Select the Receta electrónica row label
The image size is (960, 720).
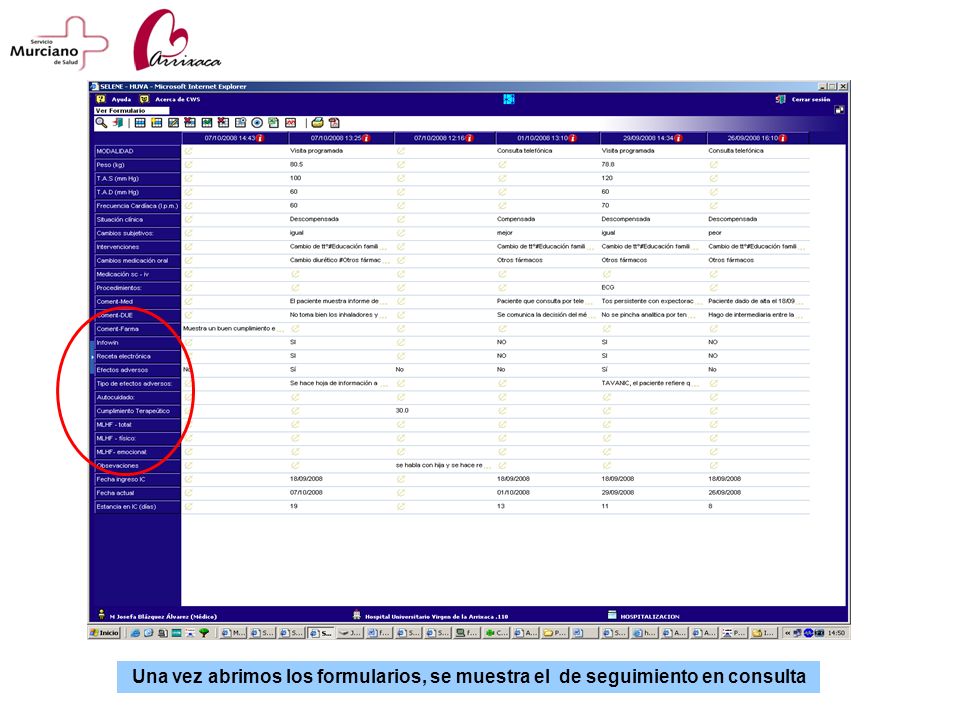point(137,356)
